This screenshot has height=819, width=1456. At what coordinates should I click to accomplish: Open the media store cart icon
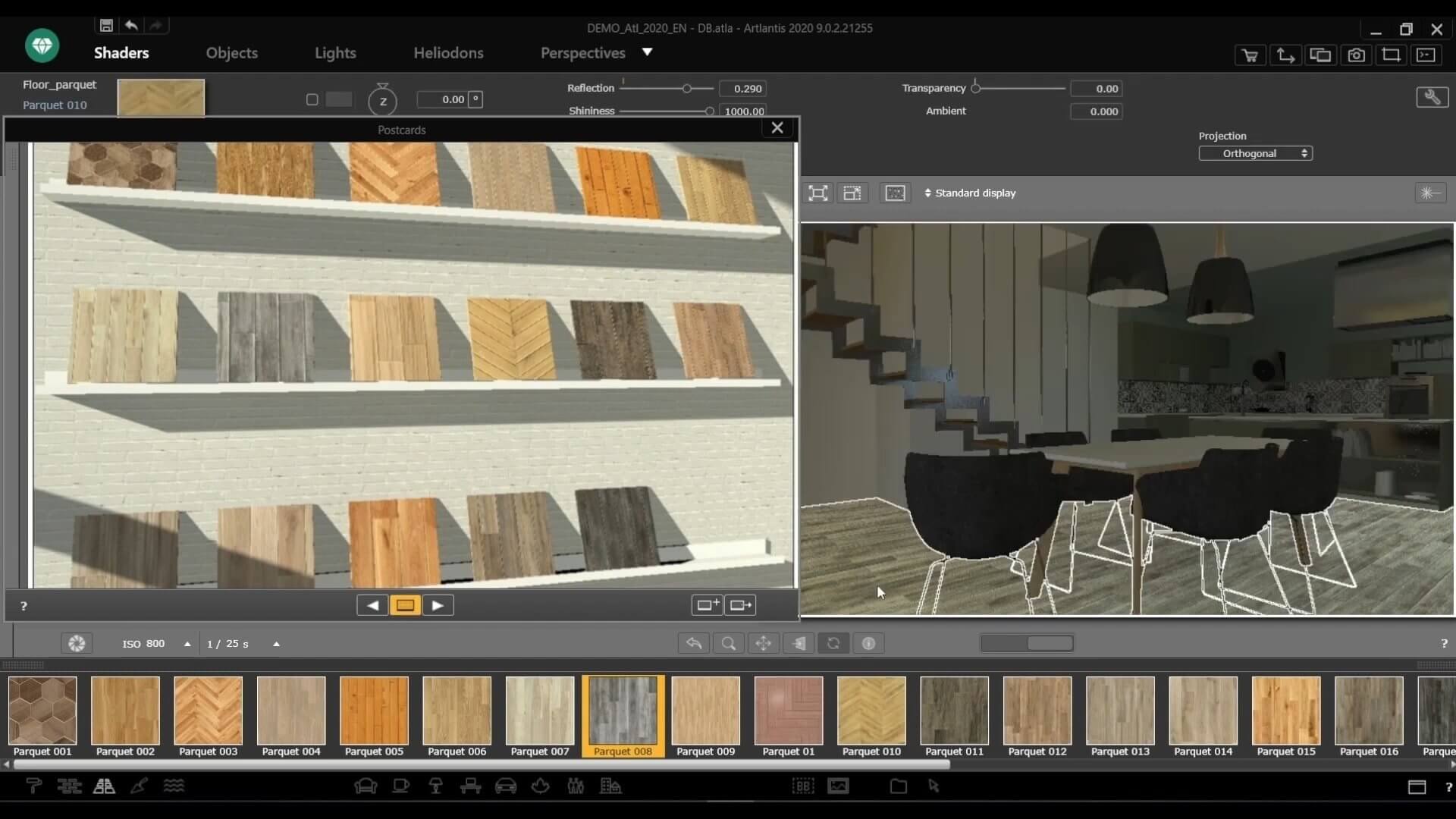pos(1250,55)
